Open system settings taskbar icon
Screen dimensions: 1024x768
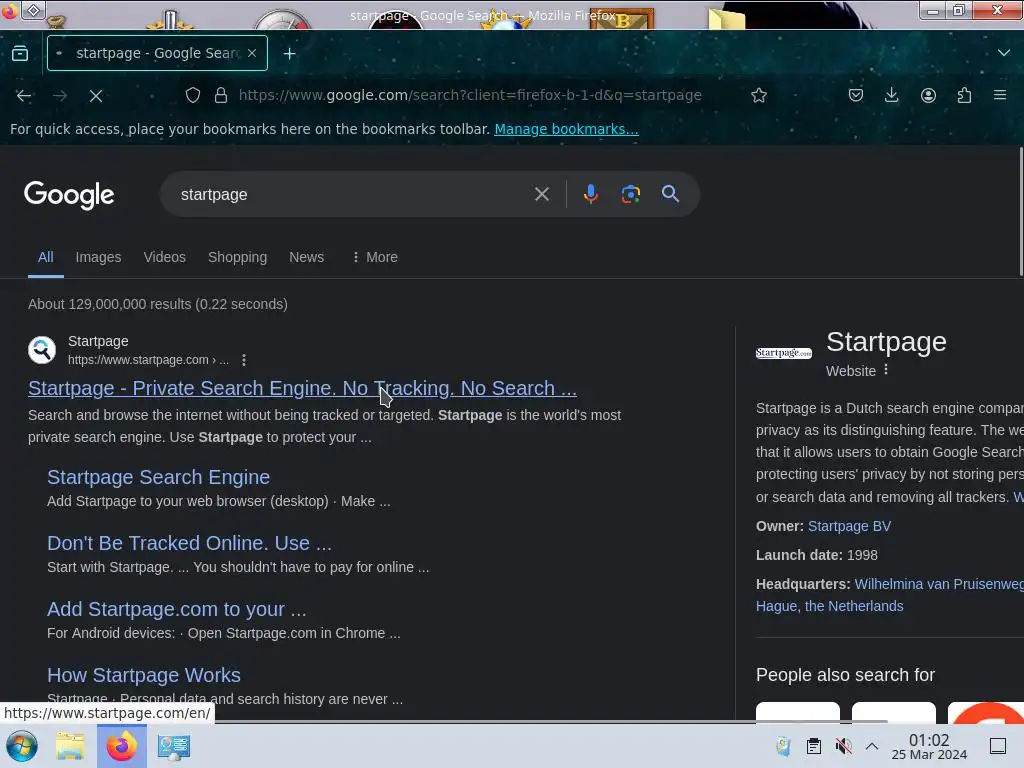pyautogui.click(x=174, y=746)
